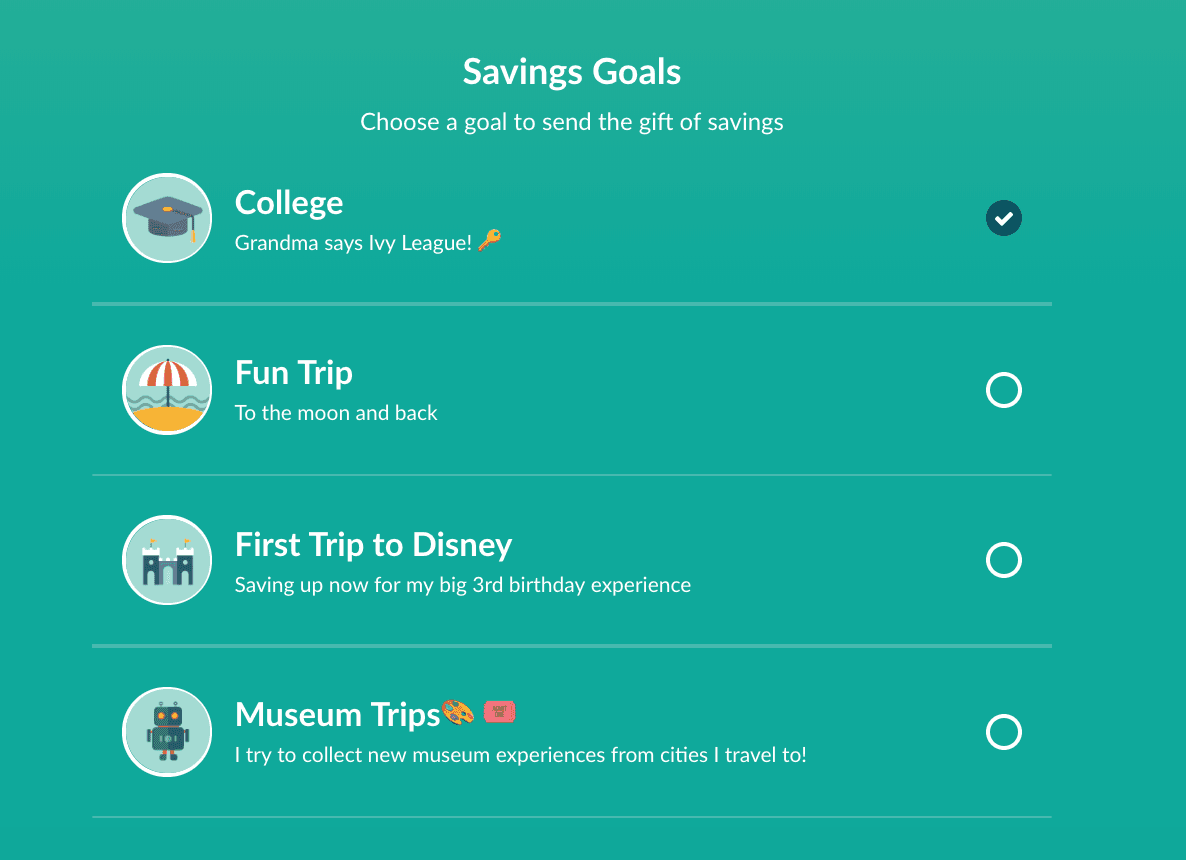Click the Fun Trip beach umbrella icon
This screenshot has width=1186, height=860.
167,390
